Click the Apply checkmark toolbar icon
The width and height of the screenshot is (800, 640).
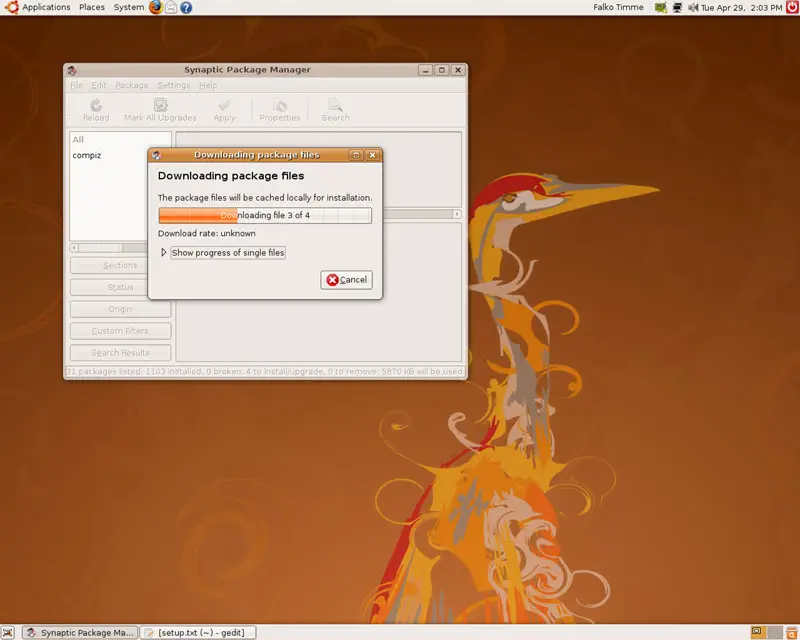tap(224, 105)
